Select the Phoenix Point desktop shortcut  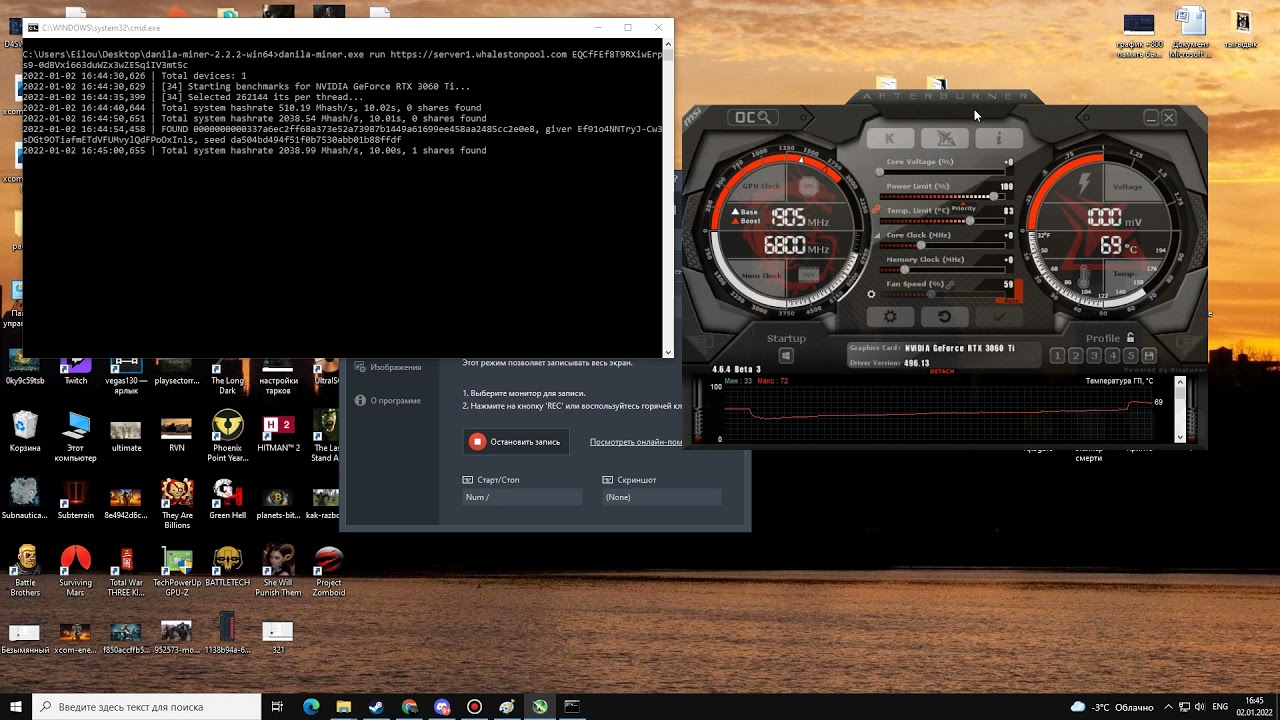tap(227, 437)
